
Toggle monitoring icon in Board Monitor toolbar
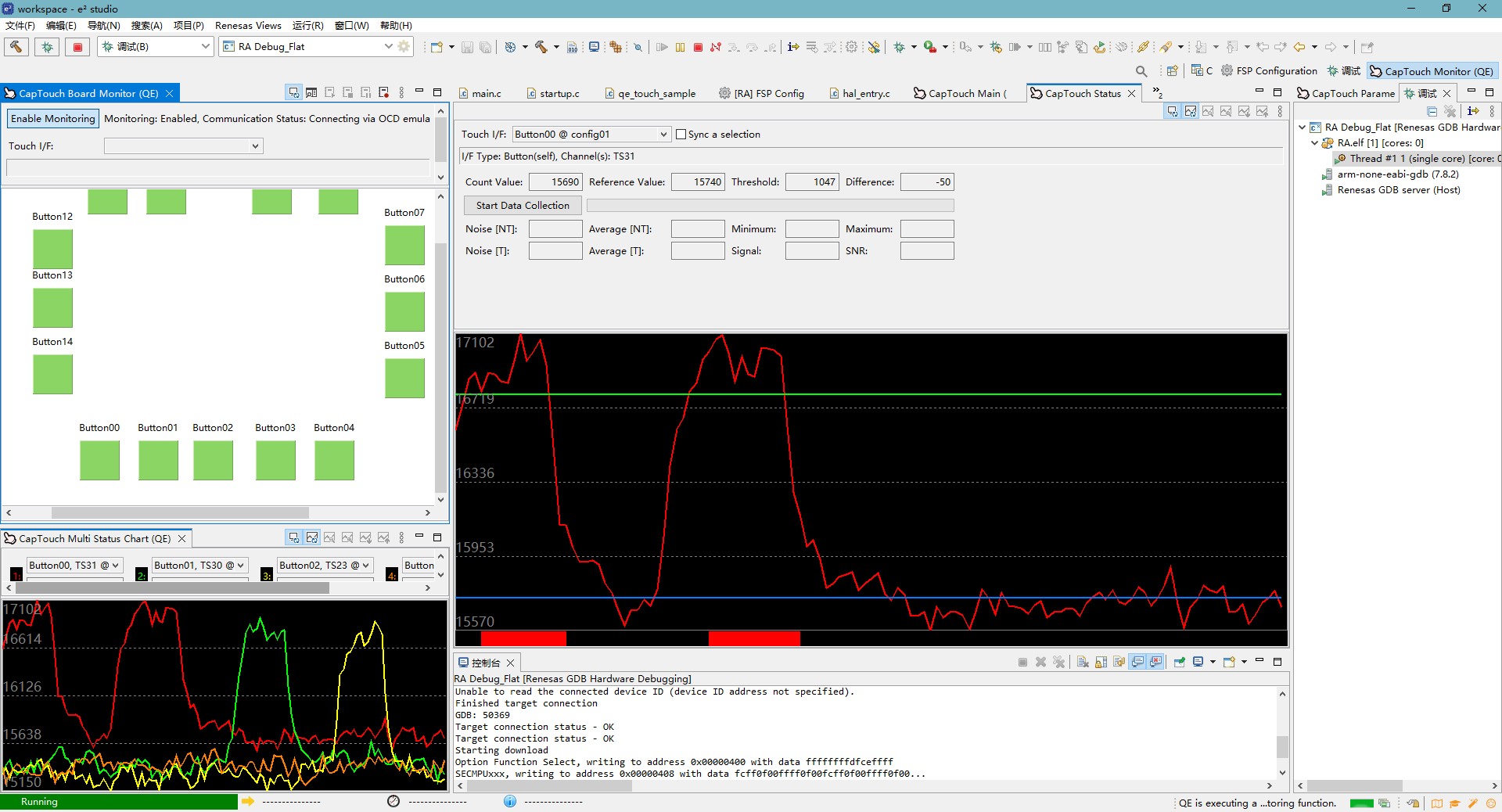(x=293, y=92)
